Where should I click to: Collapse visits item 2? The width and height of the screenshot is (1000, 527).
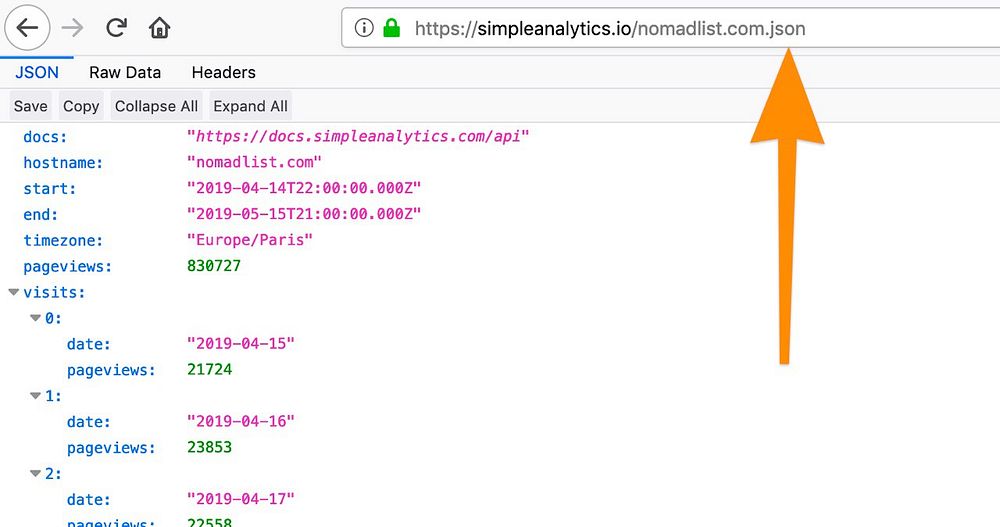(36, 473)
